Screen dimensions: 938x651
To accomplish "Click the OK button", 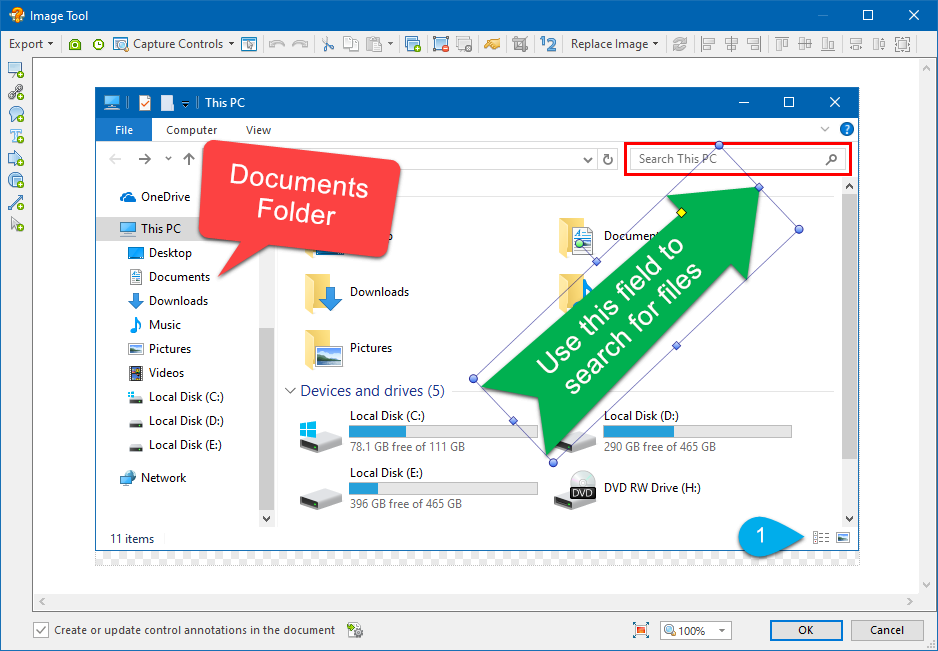I will click(x=806, y=630).
